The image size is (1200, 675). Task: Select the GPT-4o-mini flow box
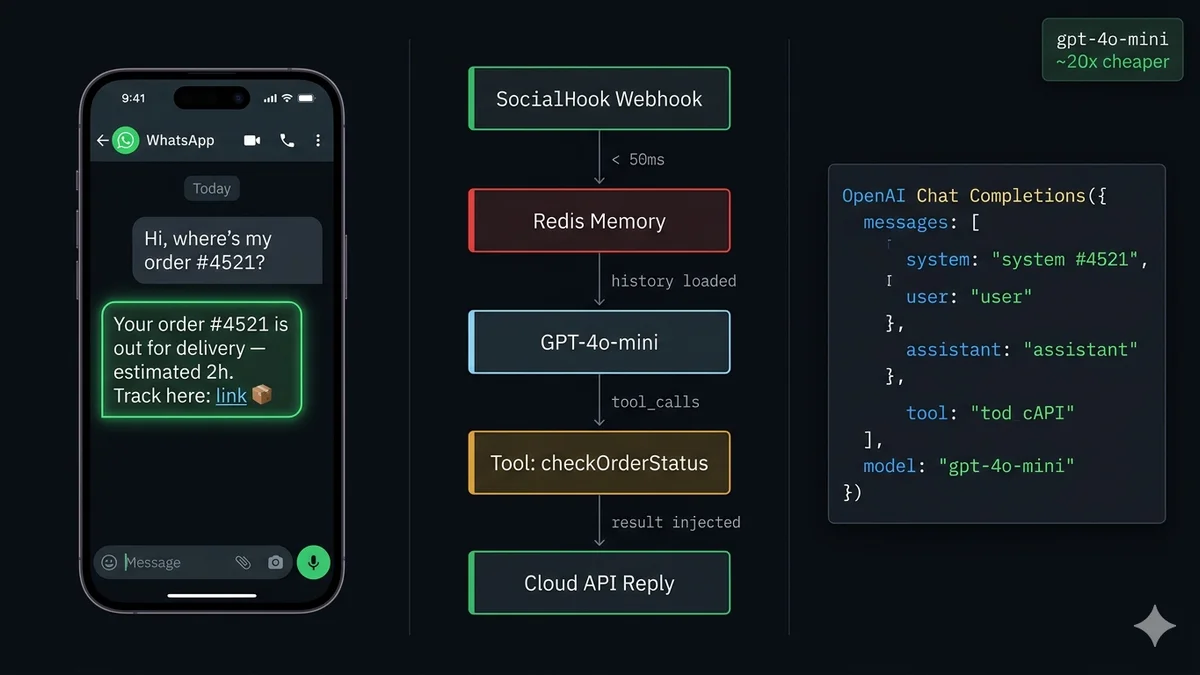(x=599, y=342)
